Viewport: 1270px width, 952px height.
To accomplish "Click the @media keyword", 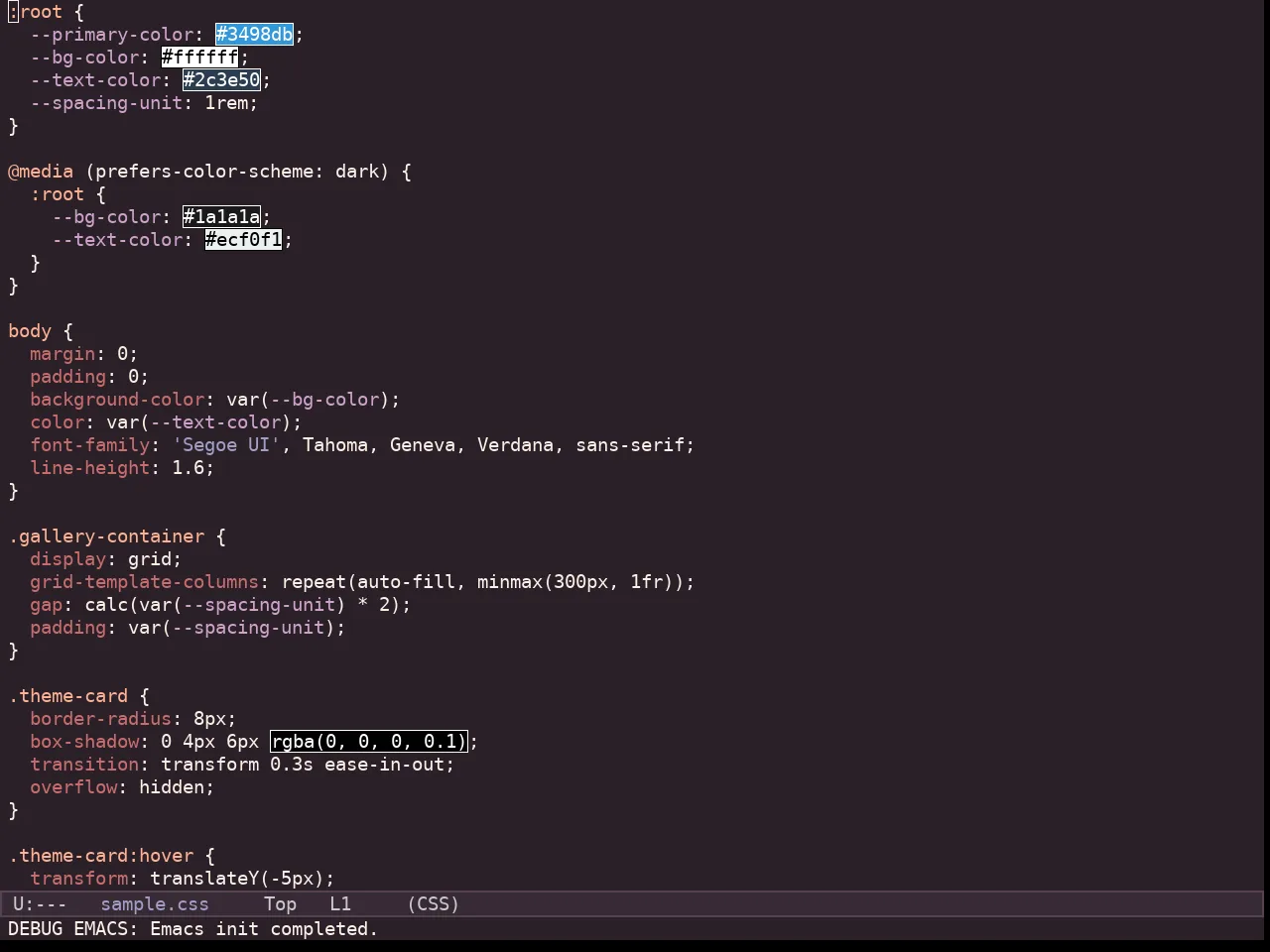I will pos(41,172).
